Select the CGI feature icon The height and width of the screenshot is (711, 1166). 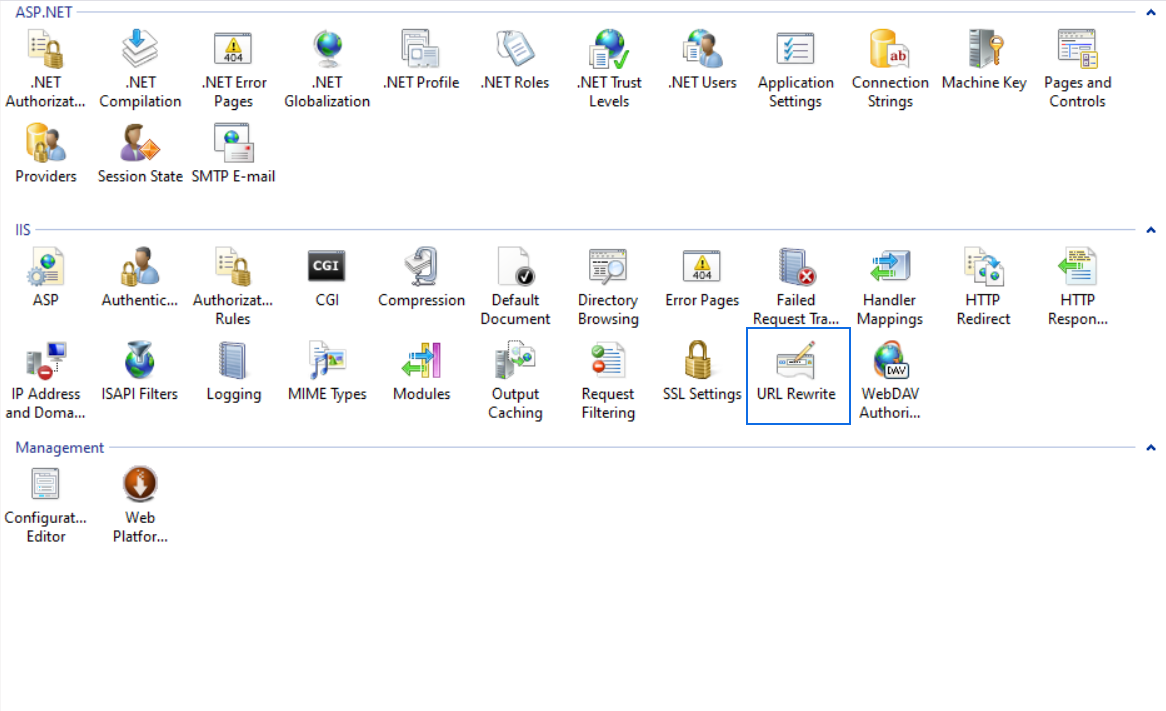[x=327, y=267]
